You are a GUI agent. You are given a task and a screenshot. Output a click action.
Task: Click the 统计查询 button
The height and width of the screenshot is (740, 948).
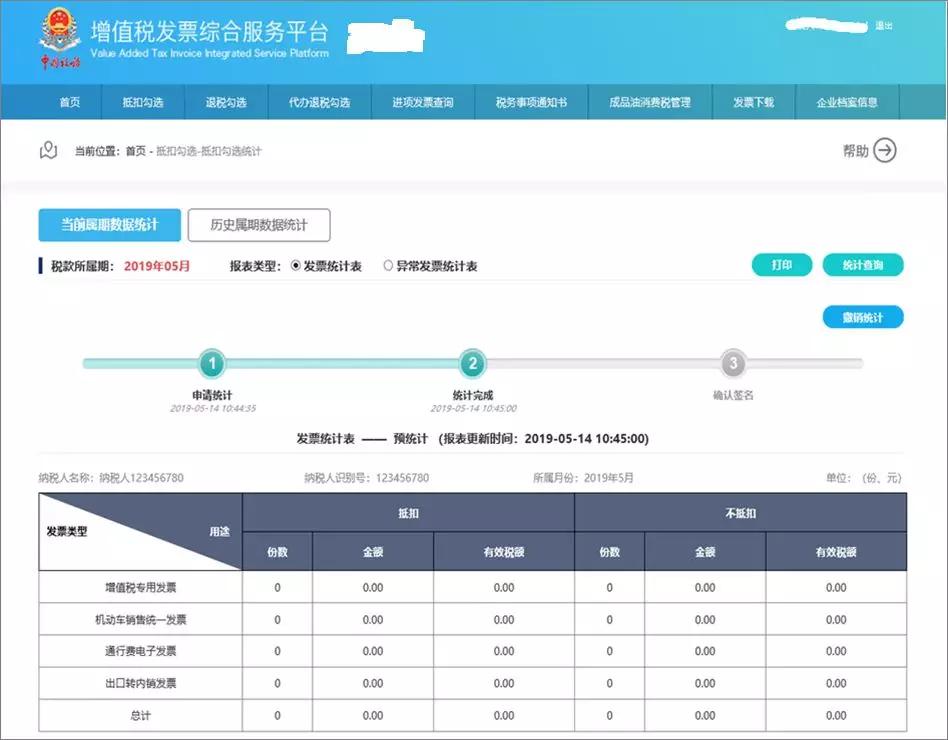(862, 265)
